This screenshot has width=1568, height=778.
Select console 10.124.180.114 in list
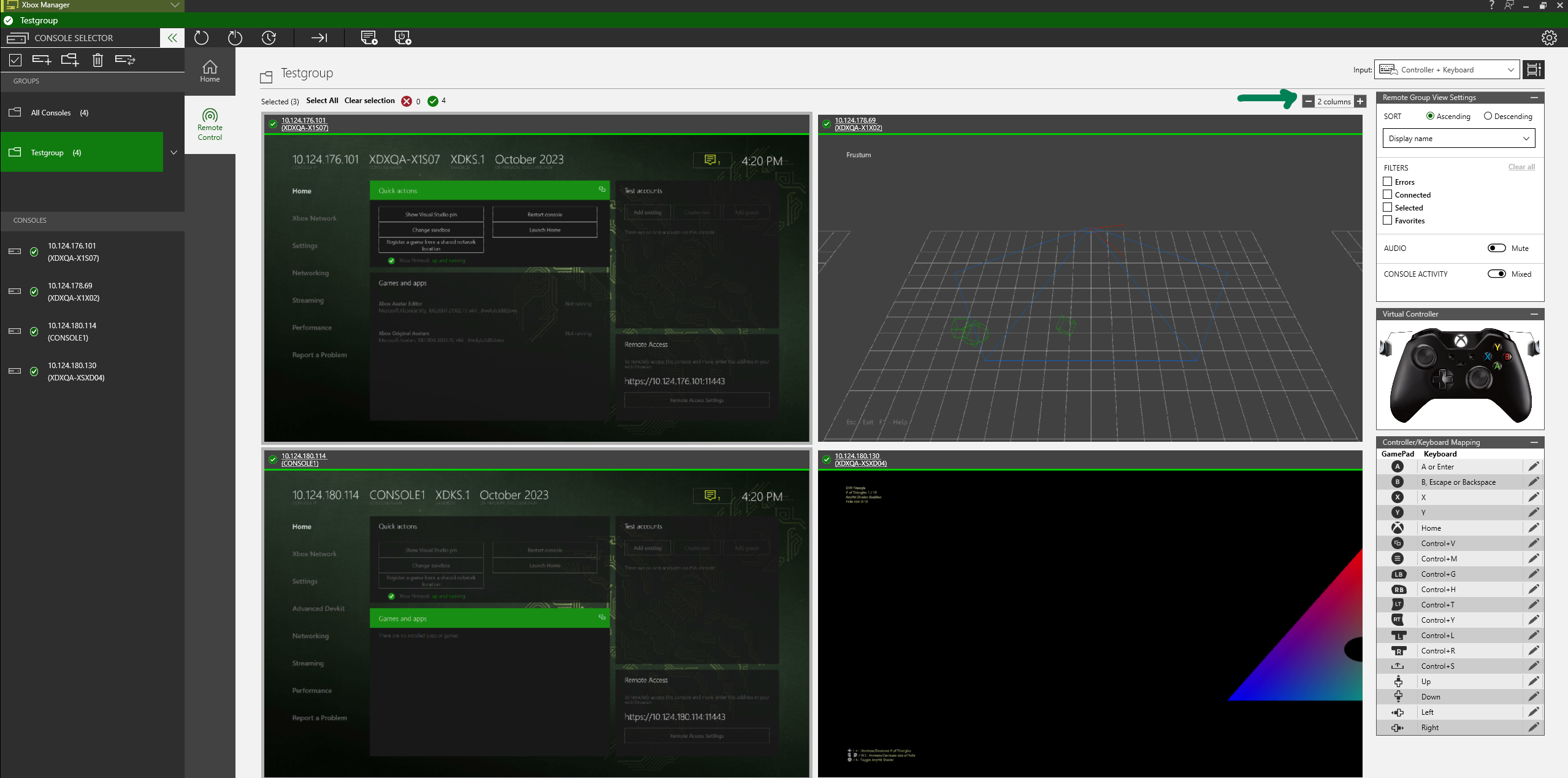point(92,331)
